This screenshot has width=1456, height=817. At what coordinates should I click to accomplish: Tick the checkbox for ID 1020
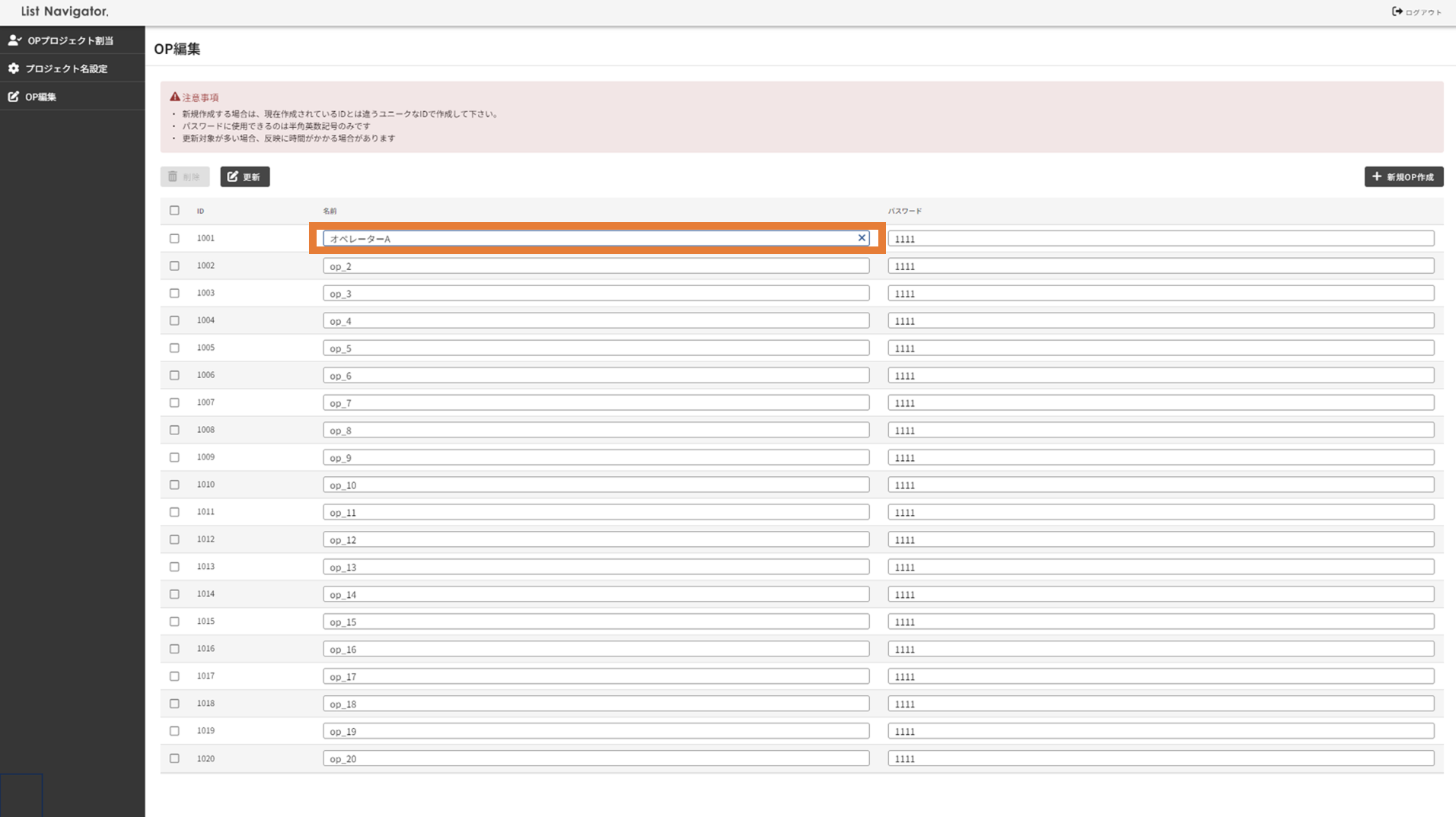pyautogui.click(x=174, y=758)
